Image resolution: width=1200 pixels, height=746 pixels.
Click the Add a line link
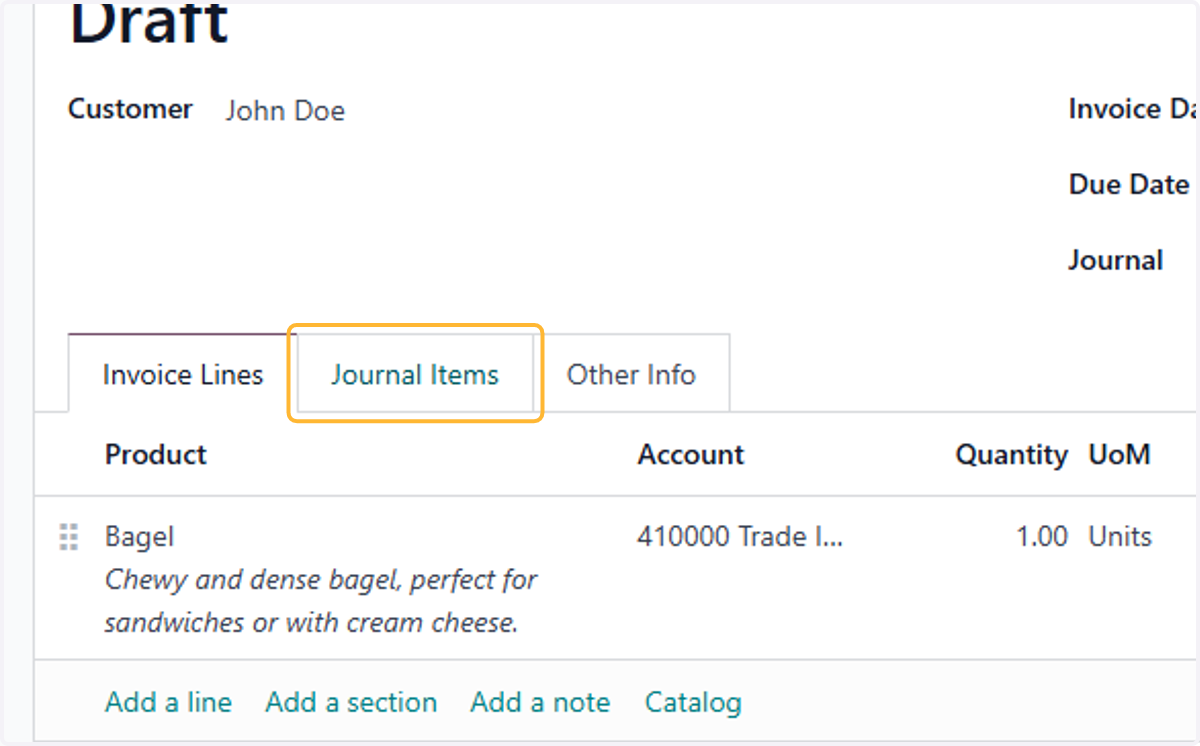(x=168, y=702)
